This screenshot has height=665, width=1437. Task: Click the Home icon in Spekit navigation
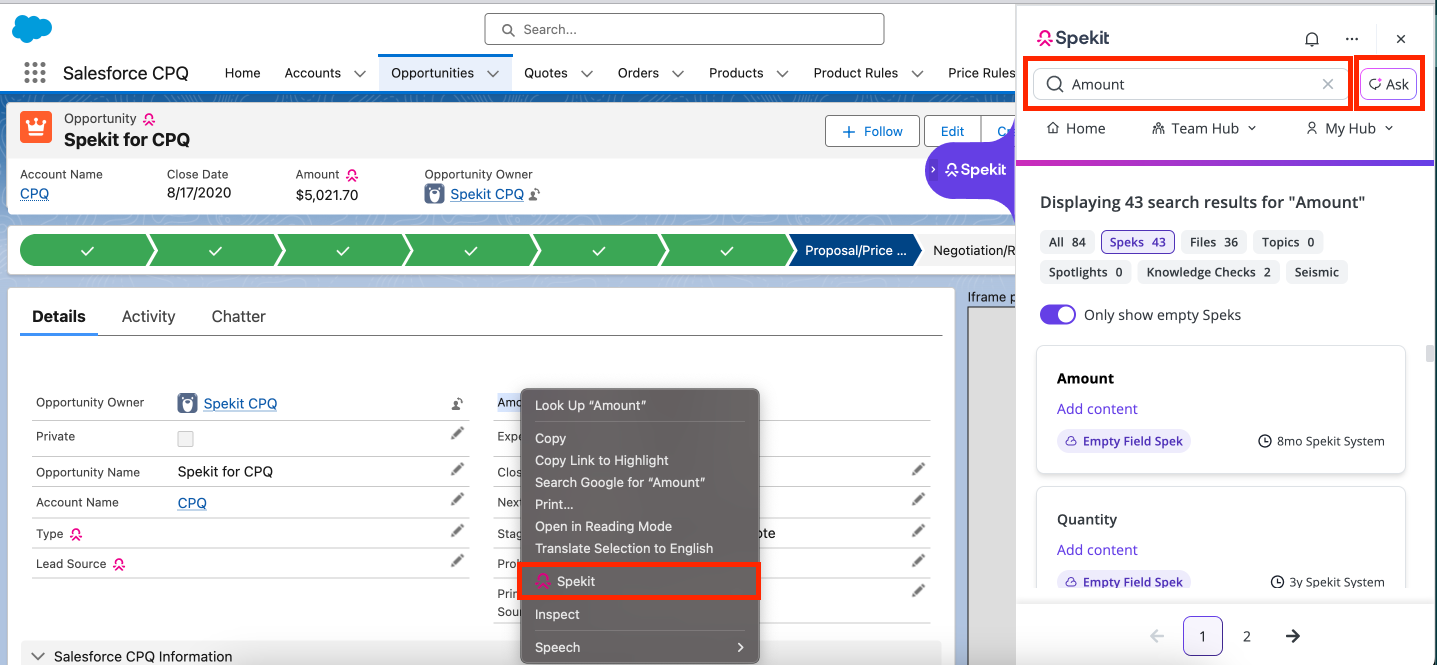1053,128
